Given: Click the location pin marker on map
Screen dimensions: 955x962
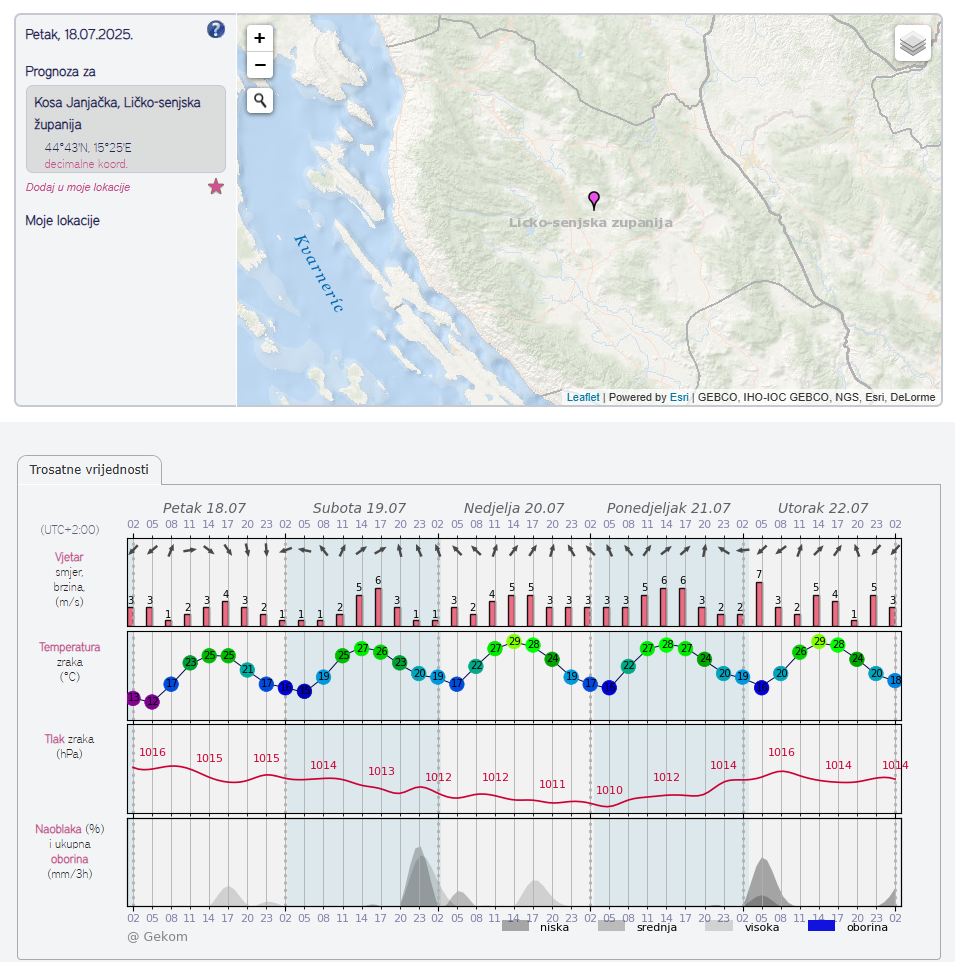Looking at the screenshot, I should (x=594, y=199).
